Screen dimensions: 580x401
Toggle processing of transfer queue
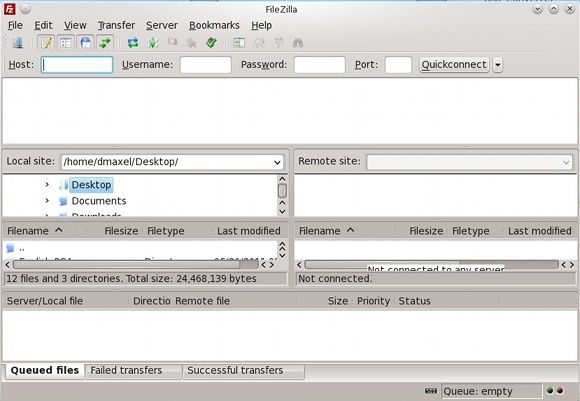coord(153,43)
